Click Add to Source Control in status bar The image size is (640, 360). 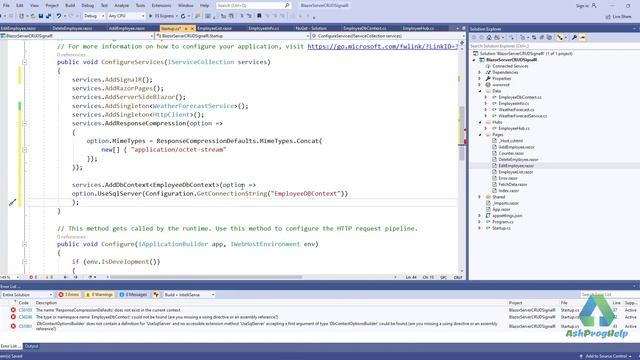pos(605,356)
